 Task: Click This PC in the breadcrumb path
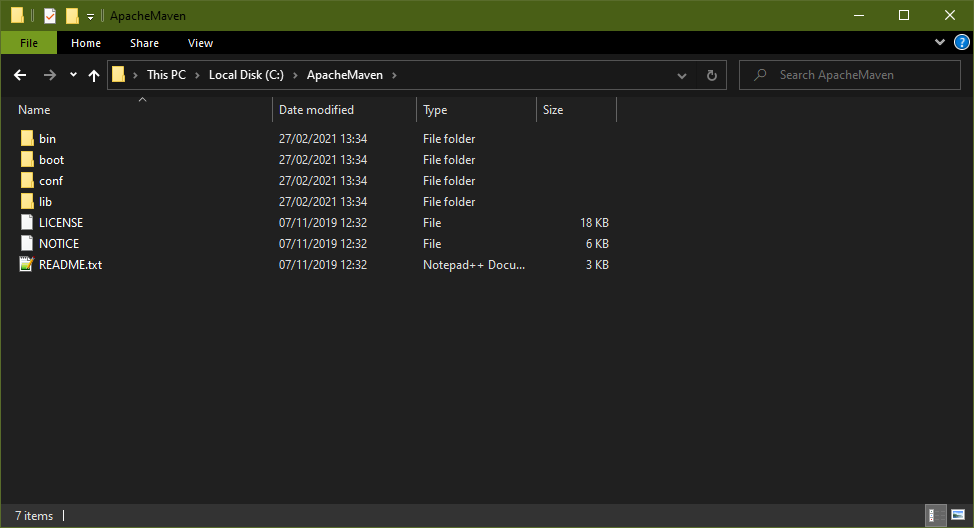(x=166, y=75)
